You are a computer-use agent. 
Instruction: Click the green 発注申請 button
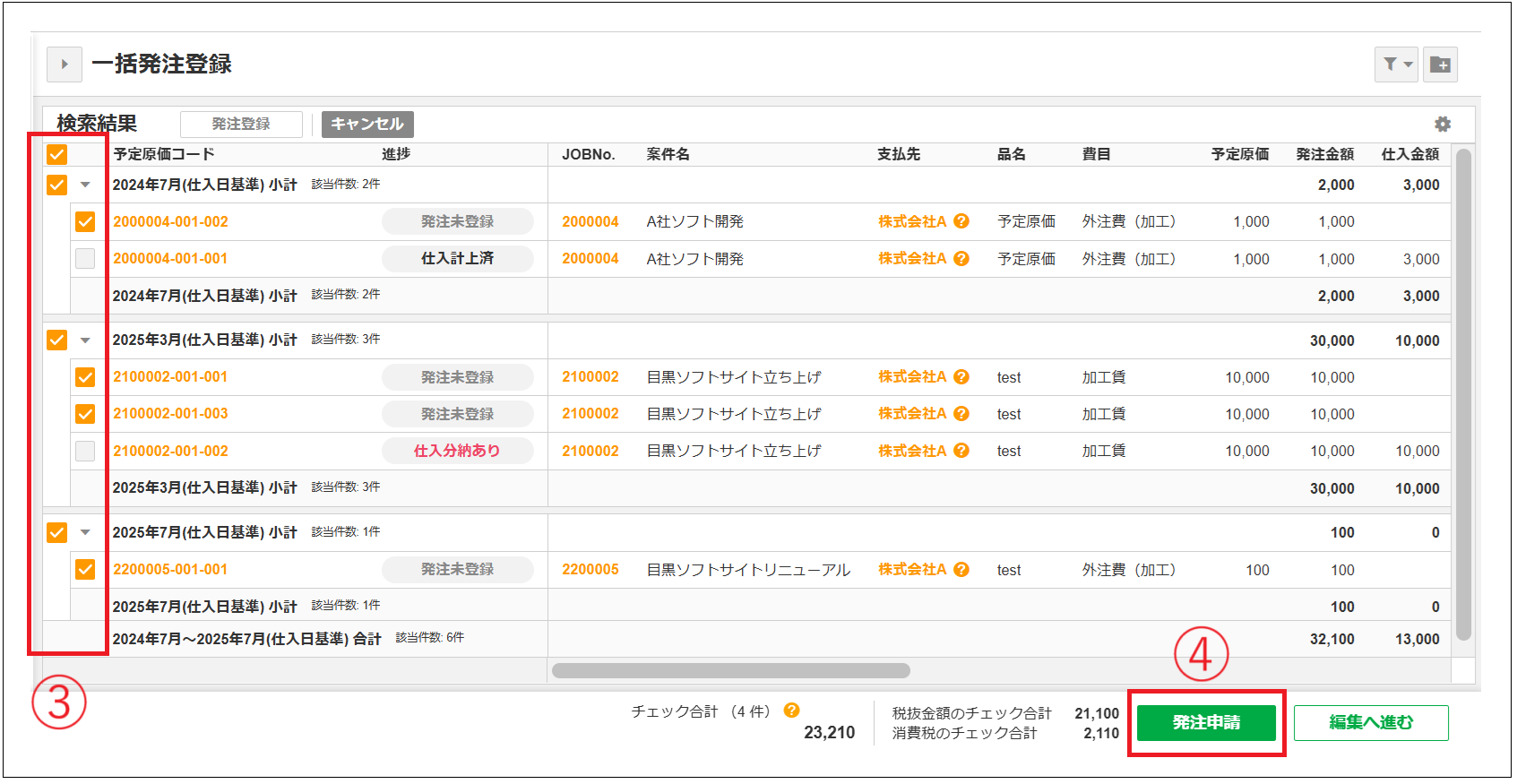coord(1206,722)
